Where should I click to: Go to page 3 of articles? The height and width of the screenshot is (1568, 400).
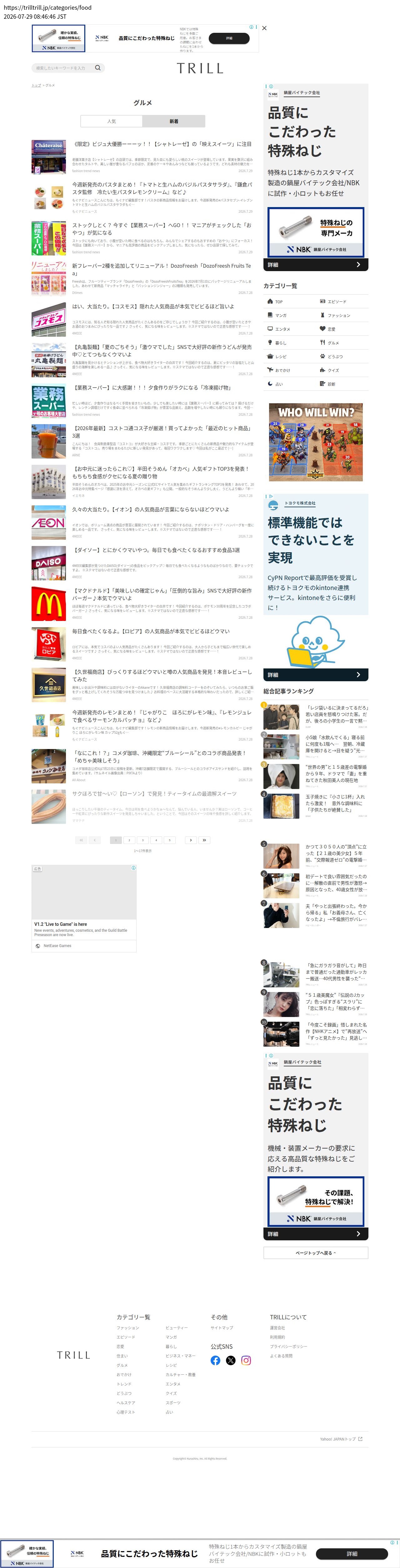point(142,840)
